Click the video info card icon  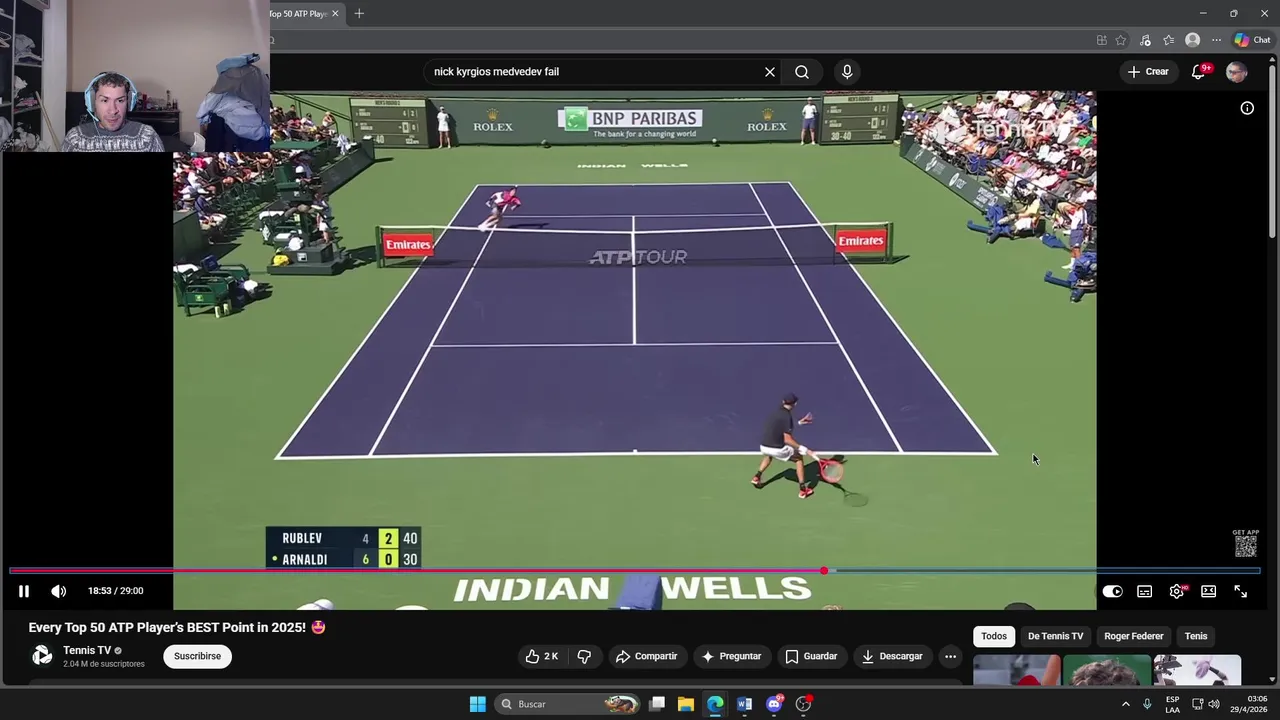[x=1247, y=108]
